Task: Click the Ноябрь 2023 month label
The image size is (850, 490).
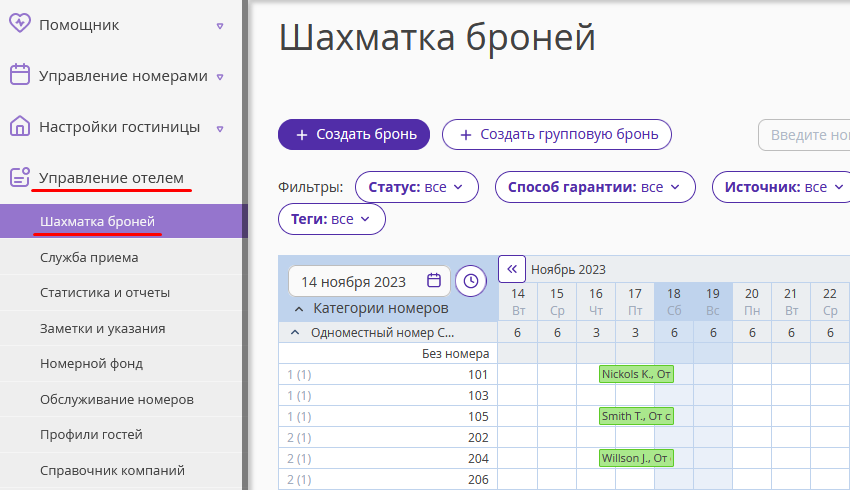Action: click(x=568, y=269)
